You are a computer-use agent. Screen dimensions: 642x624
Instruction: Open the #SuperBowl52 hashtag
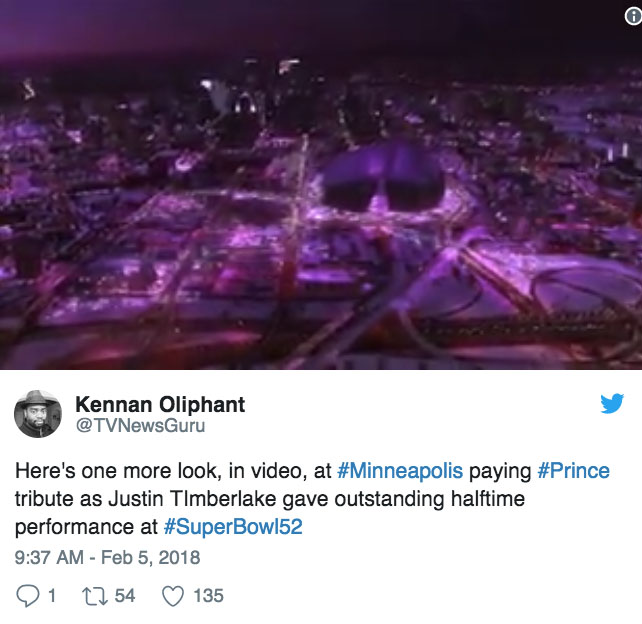(x=233, y=527)
